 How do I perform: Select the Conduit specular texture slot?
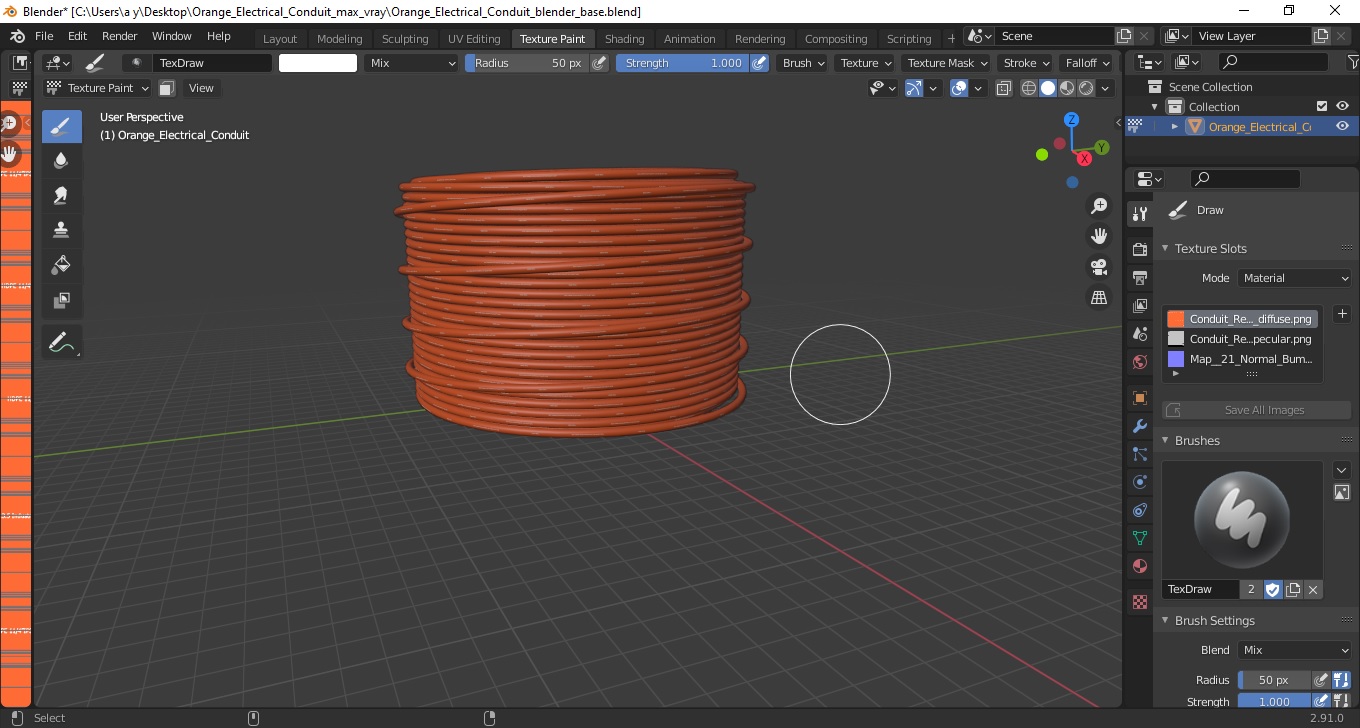(1250, 339)
